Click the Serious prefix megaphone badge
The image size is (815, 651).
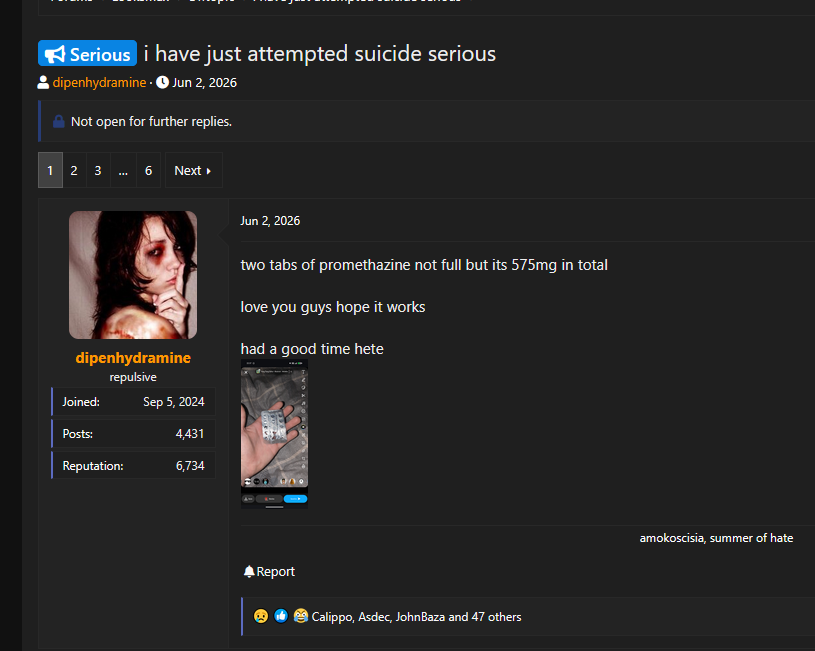87,54
